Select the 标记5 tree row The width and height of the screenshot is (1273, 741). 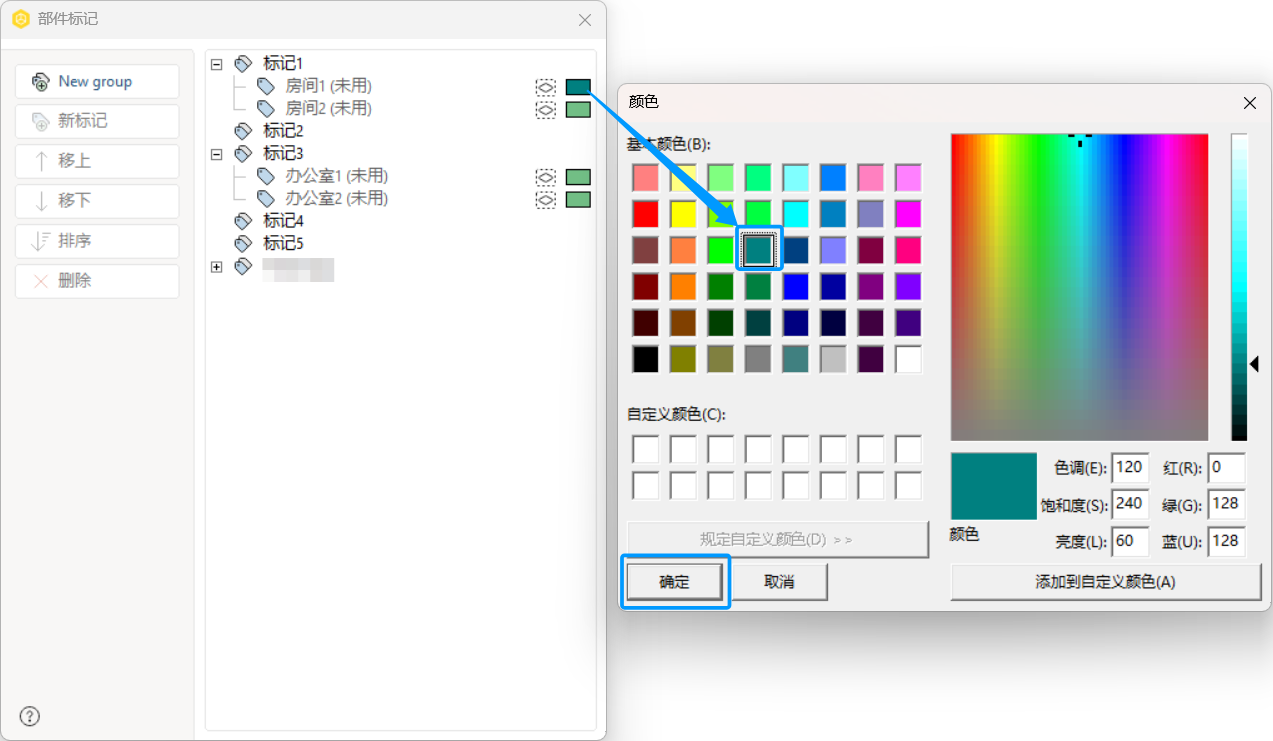click(x=283, y=243)
